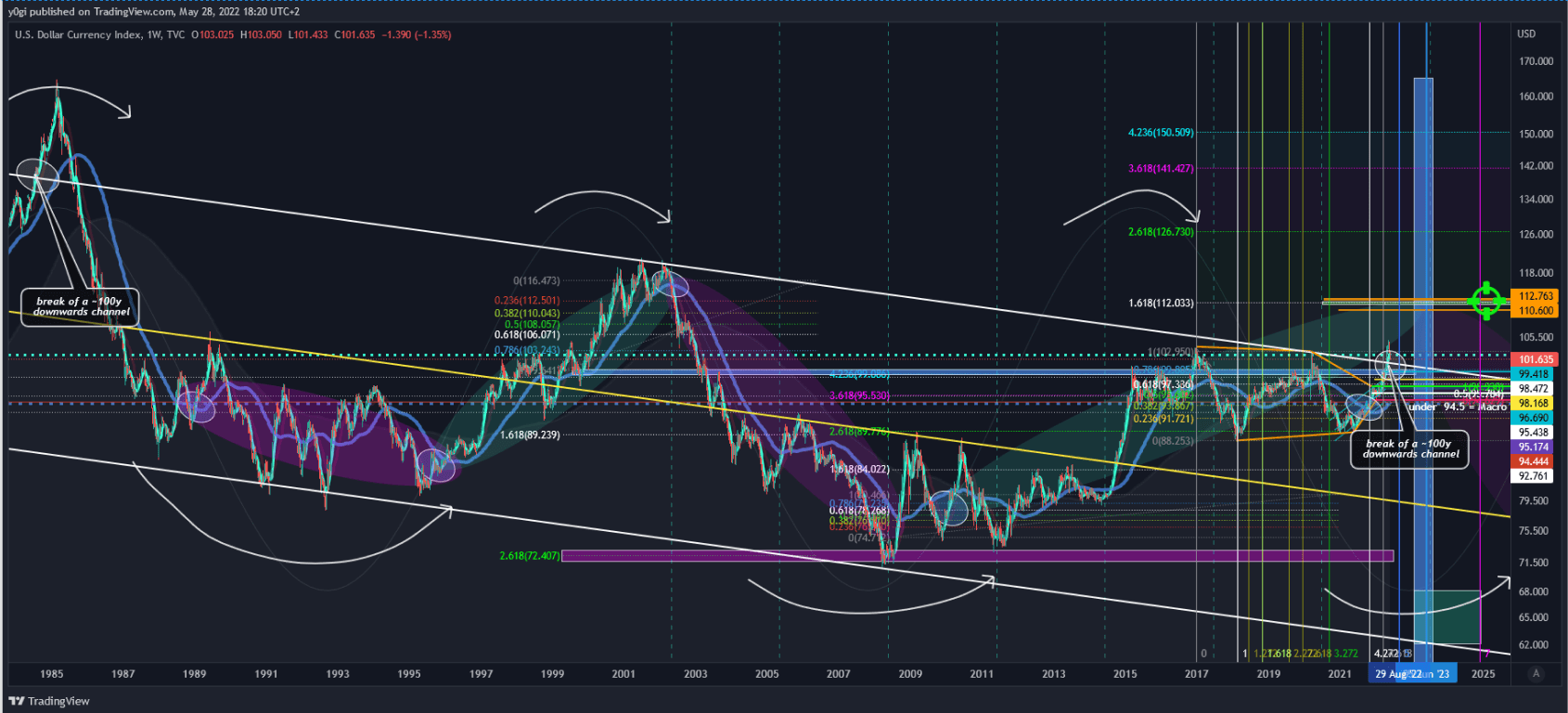Click the purple horizontal support rectangle near 72
Image resolution: width=1568 pixels, height=713 pixels.
[978, 556]
